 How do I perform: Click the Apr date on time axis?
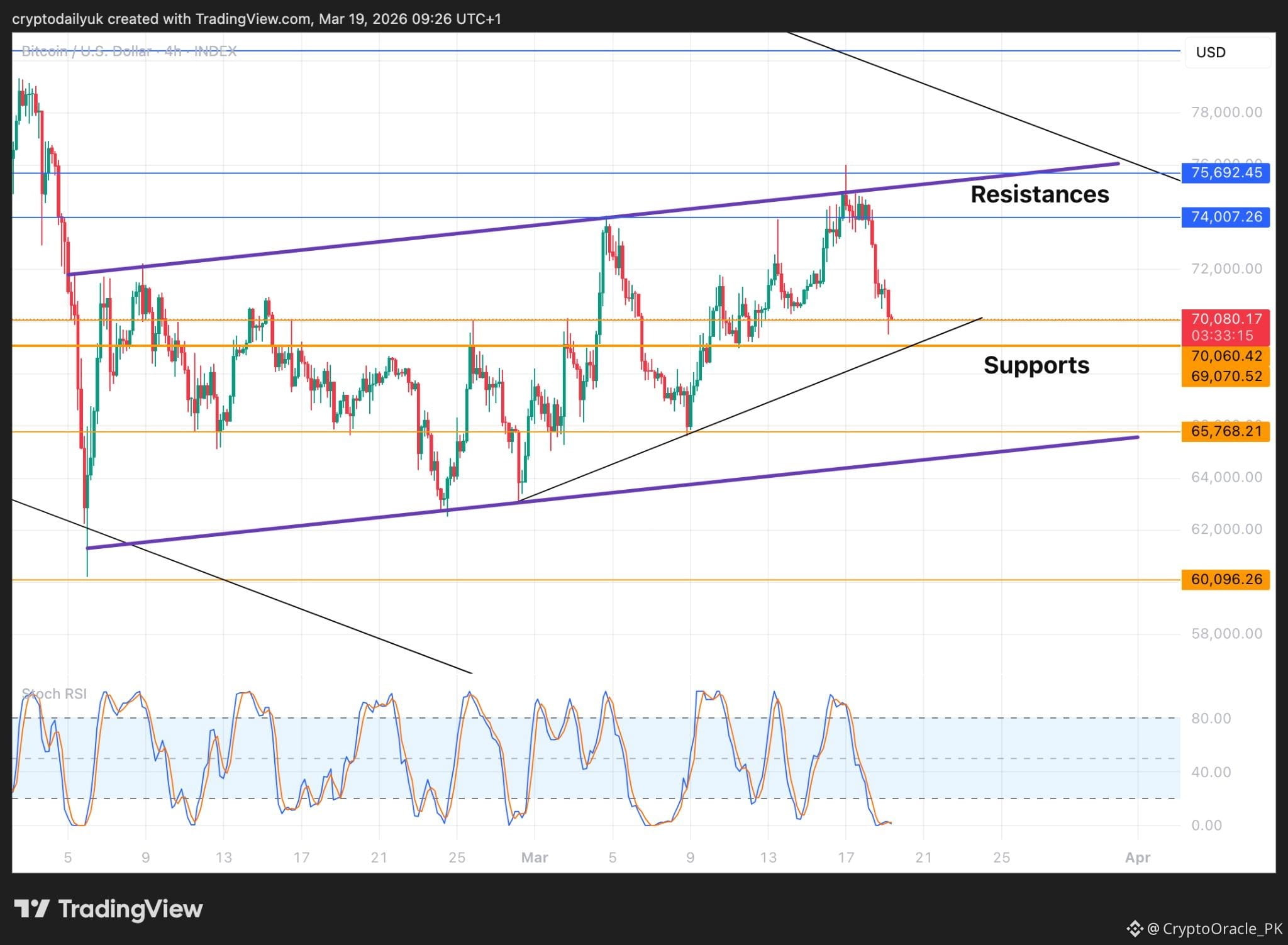coord(1138,858)
